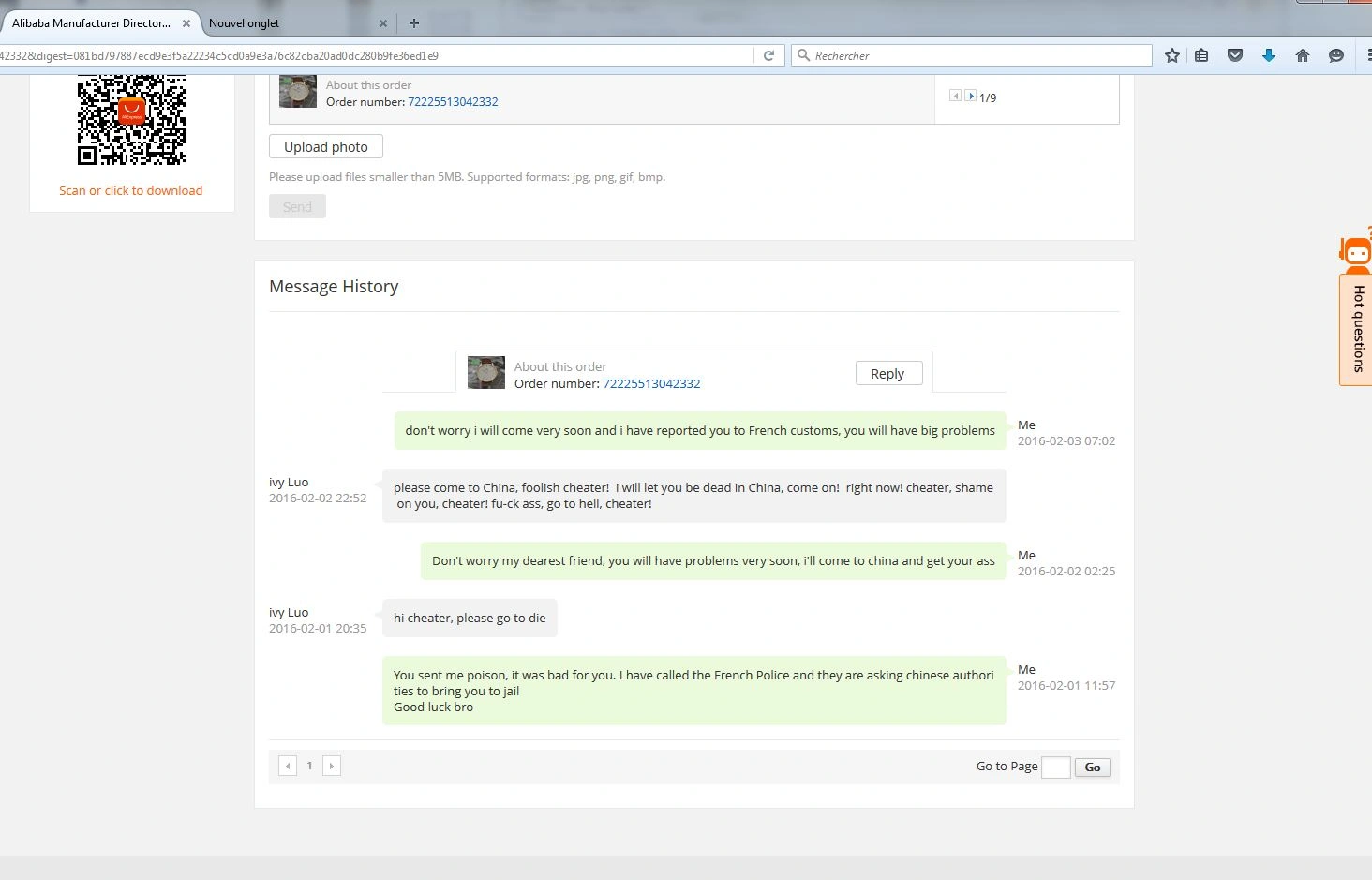1372x880 pixels.
Task: Open the bookmarks list icon
Action: (1201, 55)
